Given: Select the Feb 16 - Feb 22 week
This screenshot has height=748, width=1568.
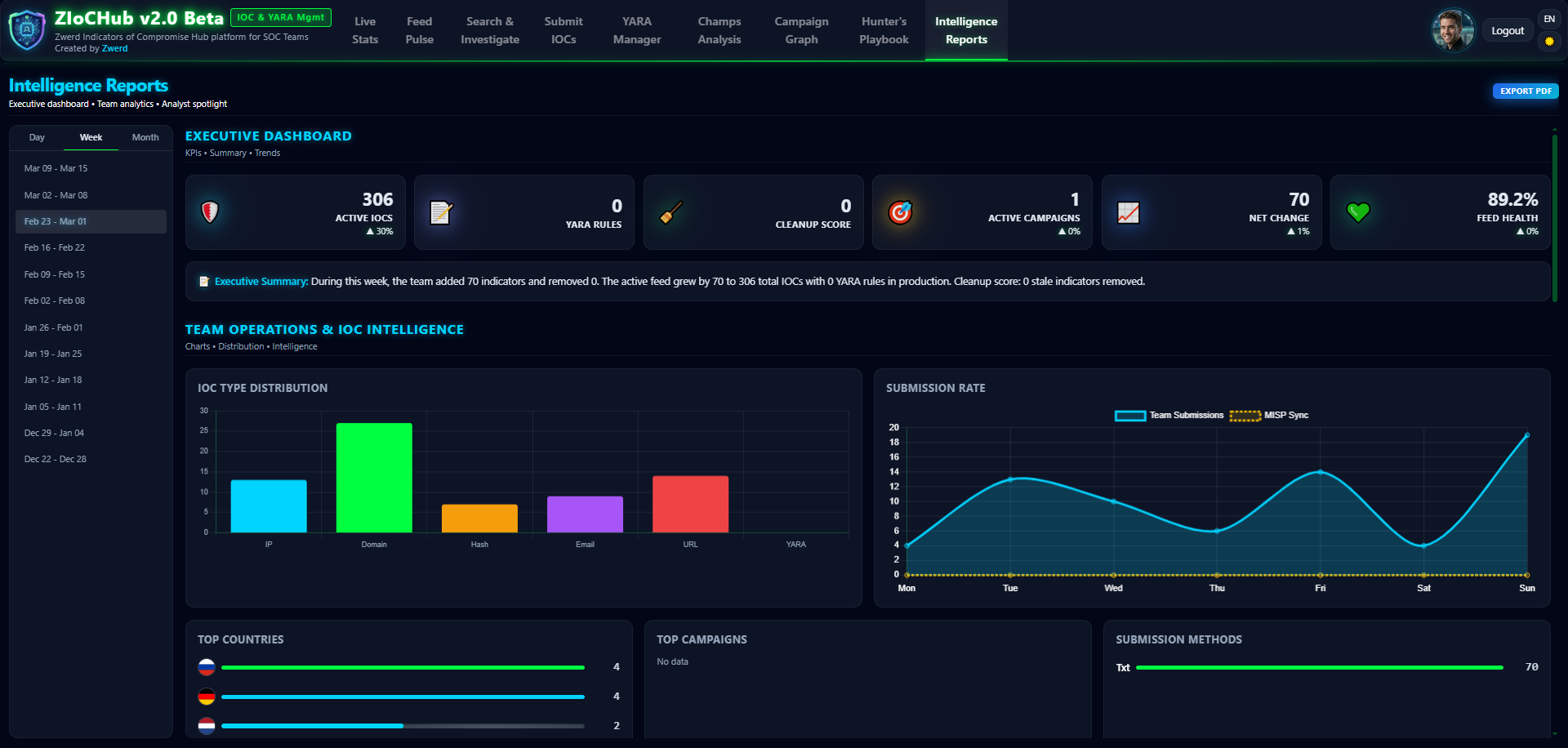Looking at the screenshot, I should pos(55,247).
